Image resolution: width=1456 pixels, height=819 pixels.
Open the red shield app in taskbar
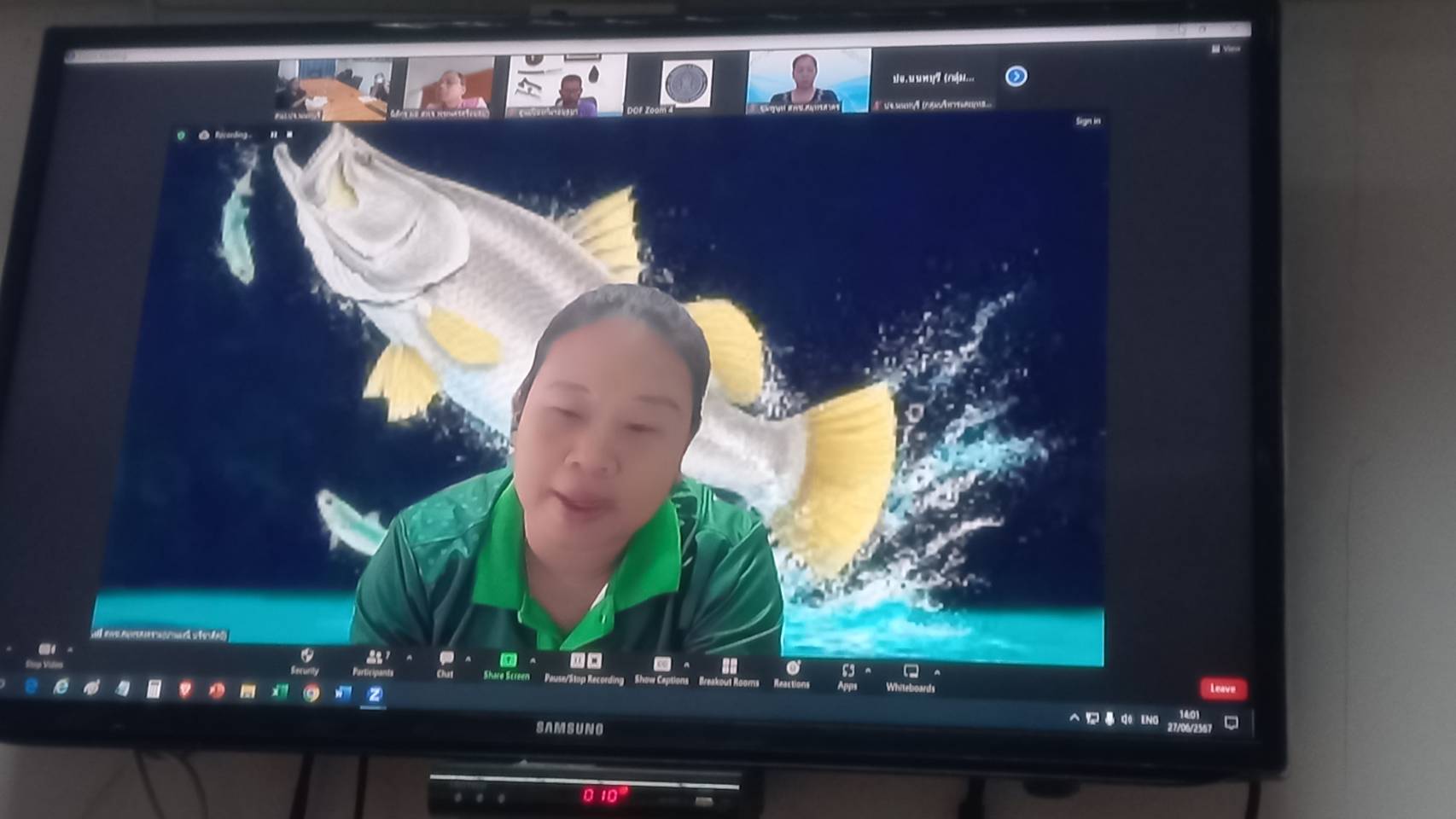185,689
